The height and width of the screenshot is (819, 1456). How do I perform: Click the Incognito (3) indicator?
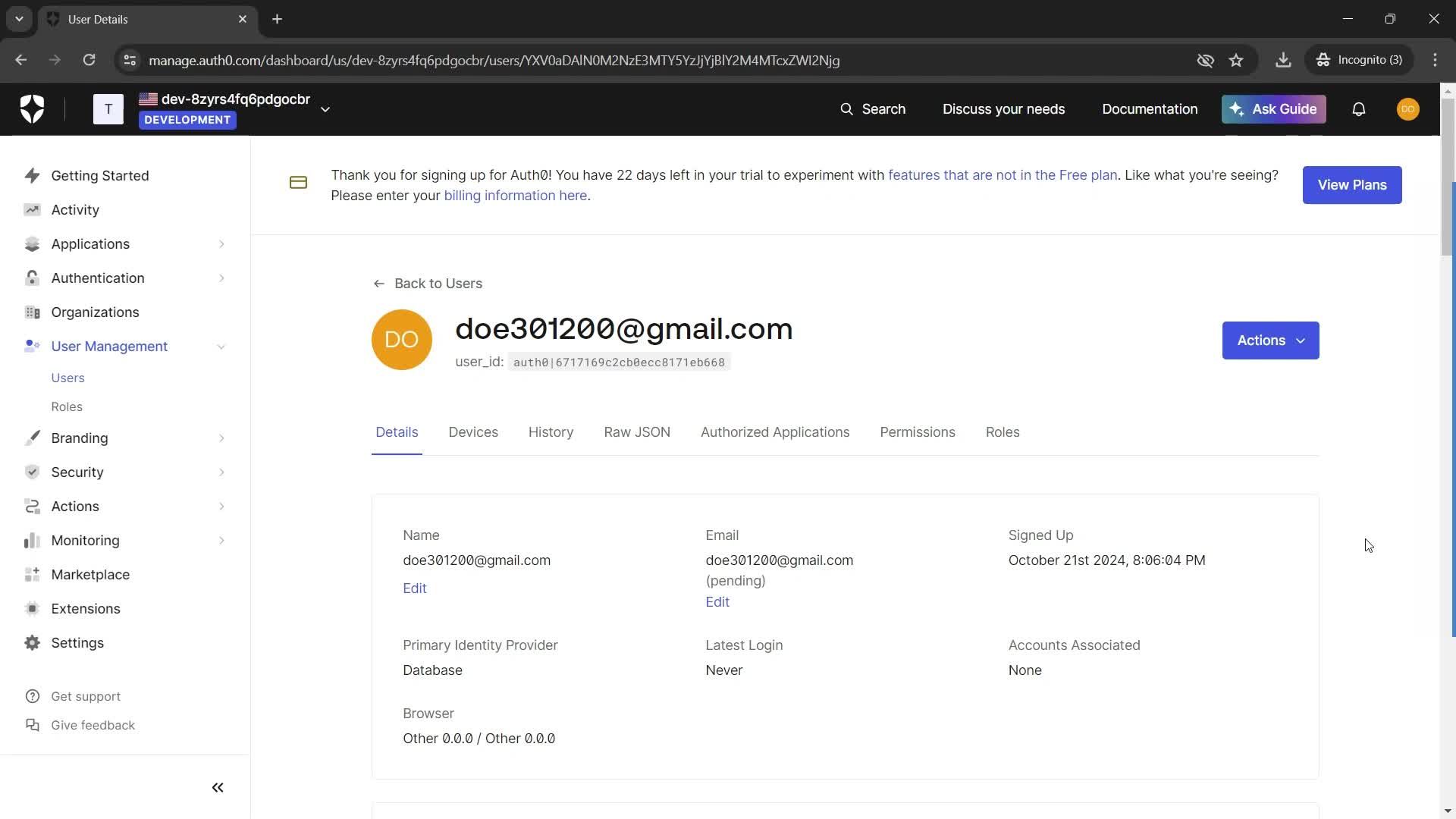tap(1359, 60)
